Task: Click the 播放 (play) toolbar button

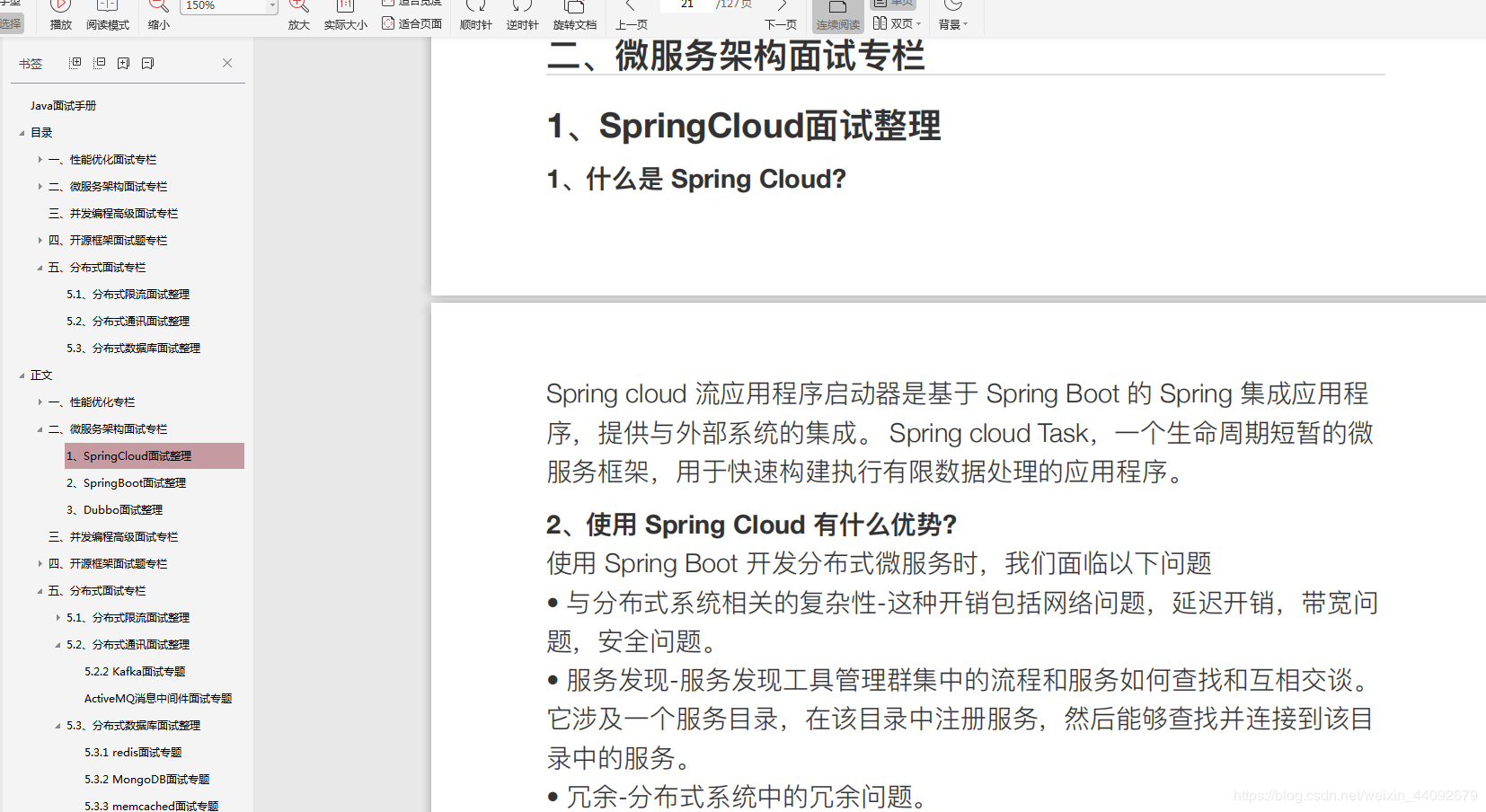Action: tap(61, 16)
